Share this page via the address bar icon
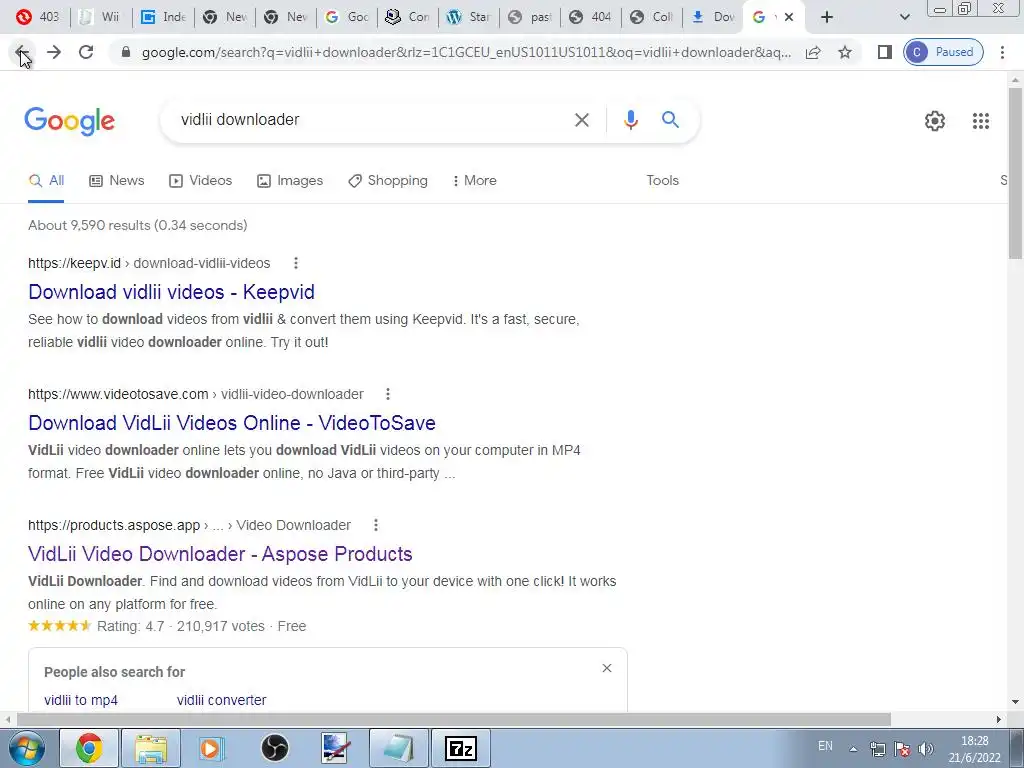Viewport: 1024px width, 768px height. pyautogui.click(x=813, y=52)
